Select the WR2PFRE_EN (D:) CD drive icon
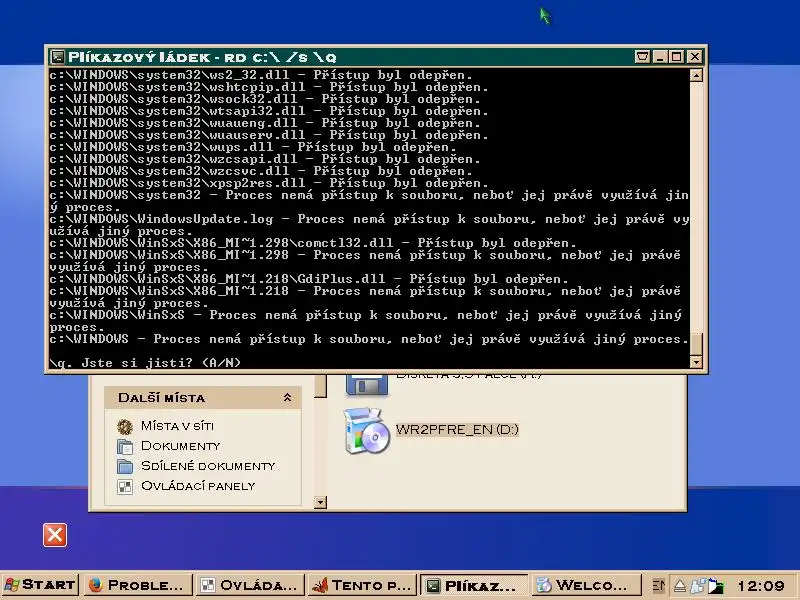The height and width of the screenshot is (600, 800). click(367, 431)
